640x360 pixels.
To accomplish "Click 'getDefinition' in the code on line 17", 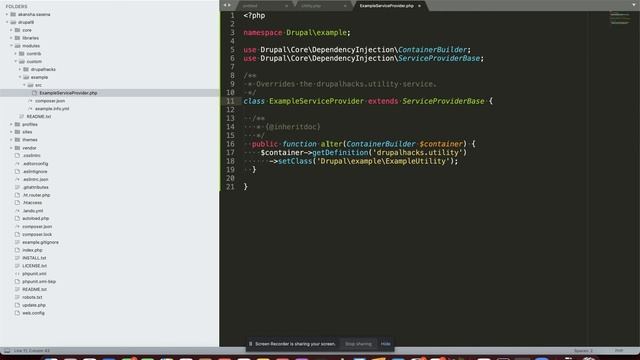I will [340, 153].
